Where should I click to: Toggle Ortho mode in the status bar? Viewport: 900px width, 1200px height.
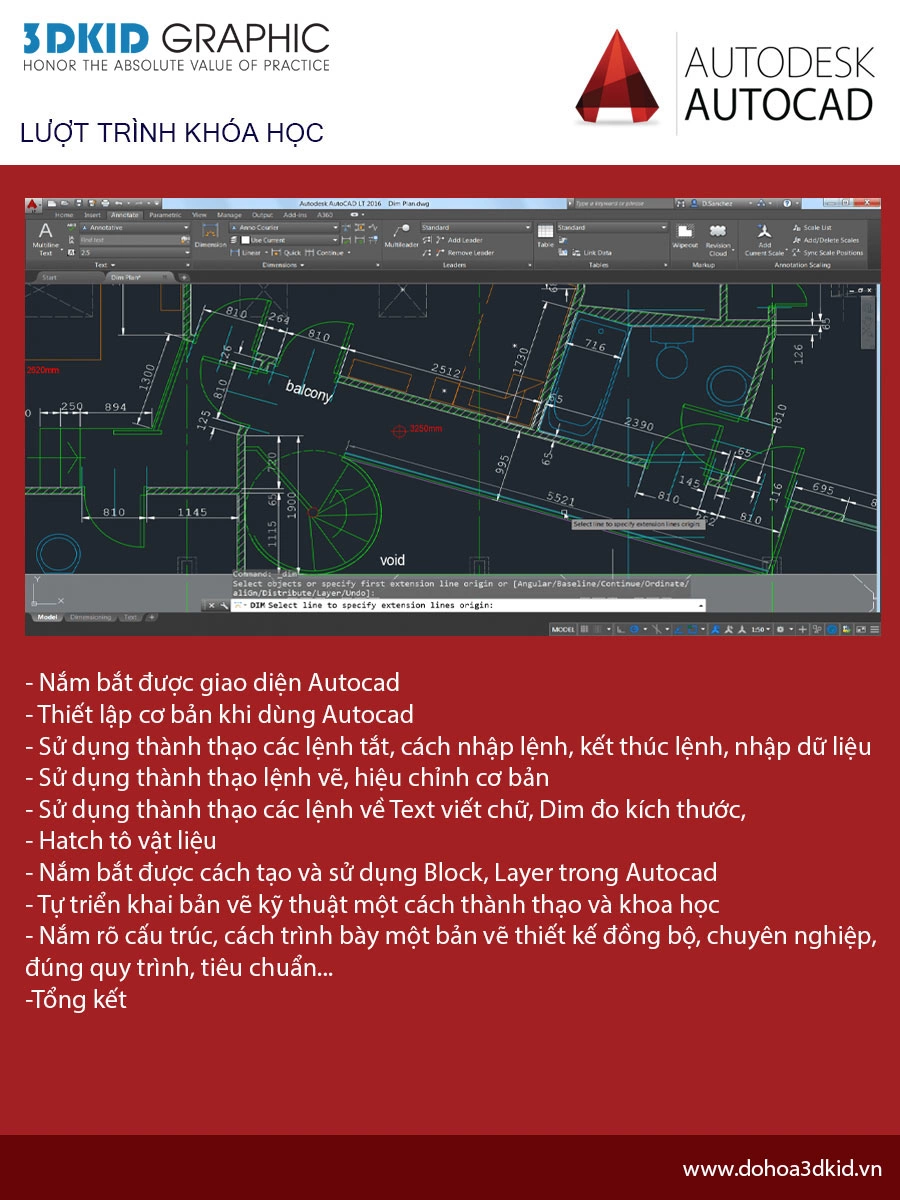tap(619, 629)
